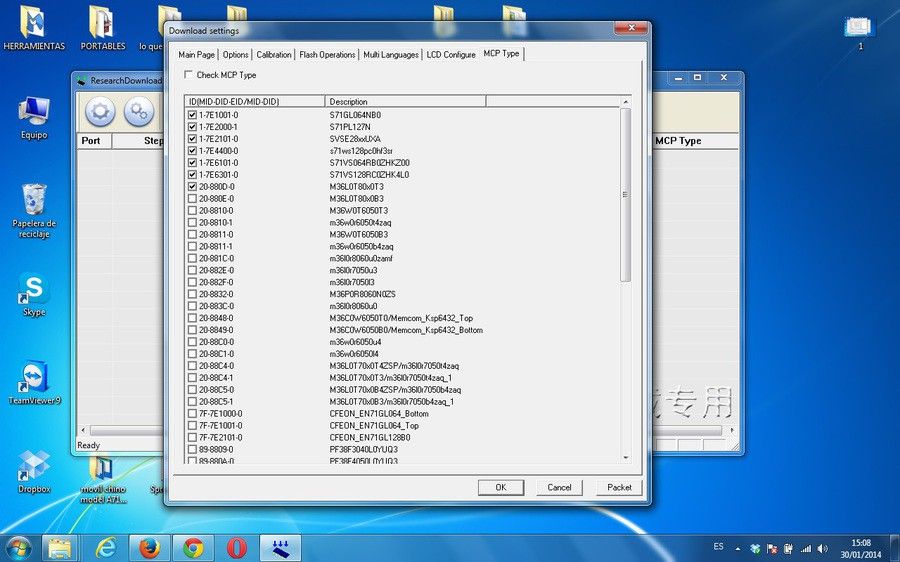Uncheck the 20-880D-0 entry
This screenshot has height=562, width=900.
click(192, 187)
